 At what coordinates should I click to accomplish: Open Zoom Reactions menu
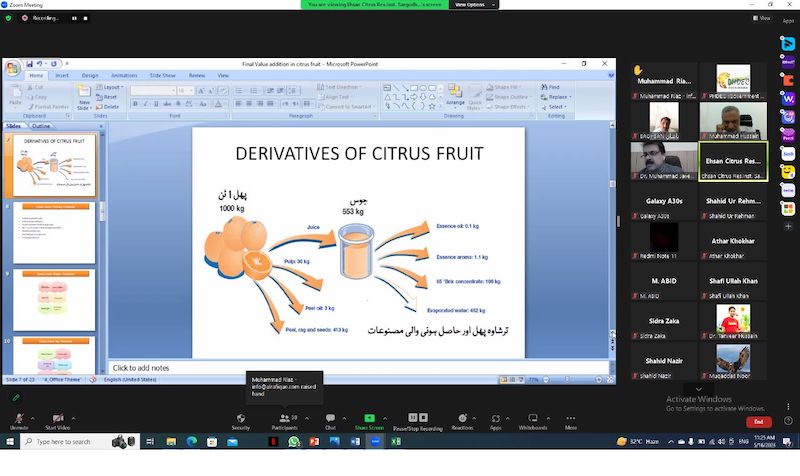(462, 420)
